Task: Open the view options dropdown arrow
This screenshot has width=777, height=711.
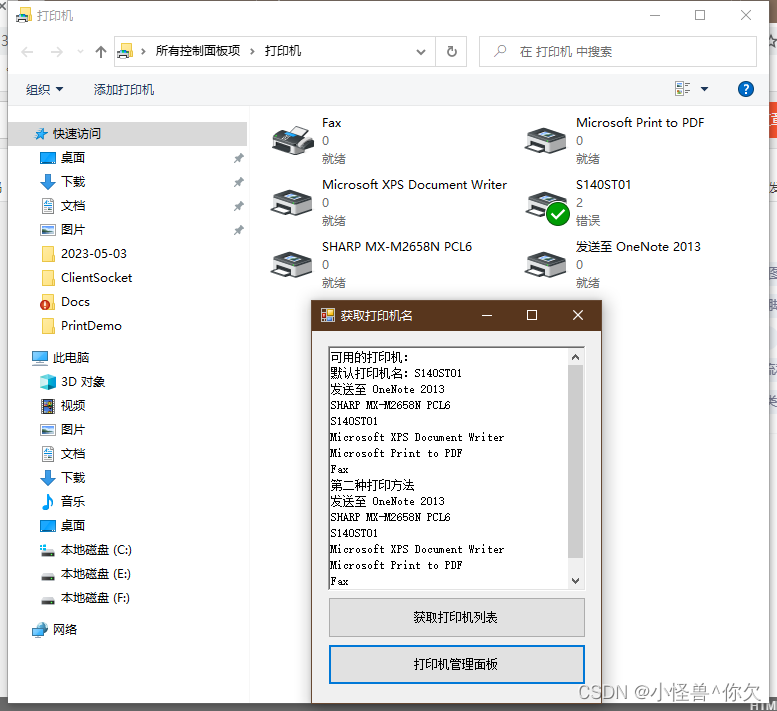Action: pyautogui.click(x=704, y=89)
